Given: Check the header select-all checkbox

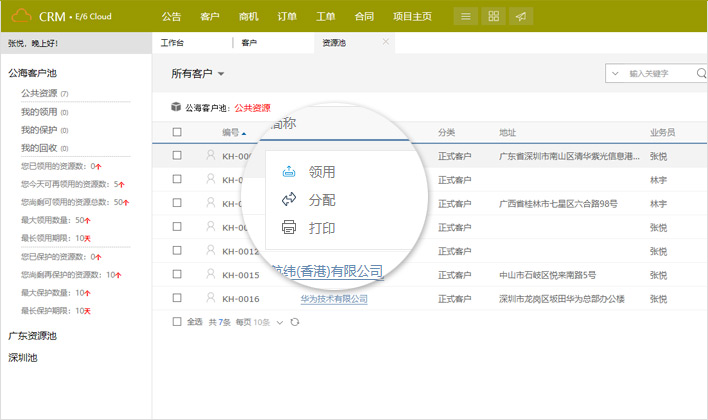Looking at the screenshot, I should (x=177, y=132).
